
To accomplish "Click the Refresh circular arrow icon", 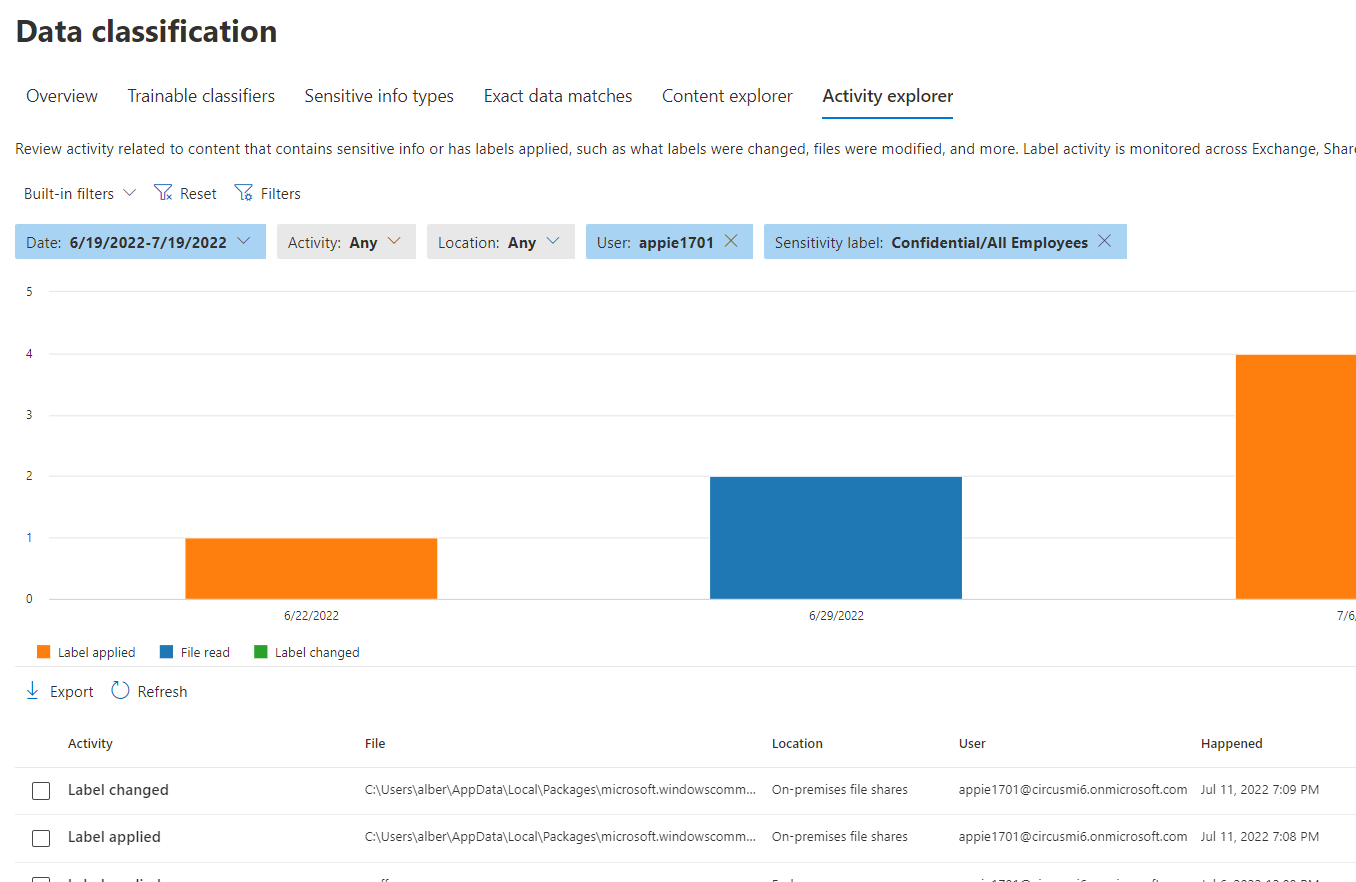I will tap(121, 691).
